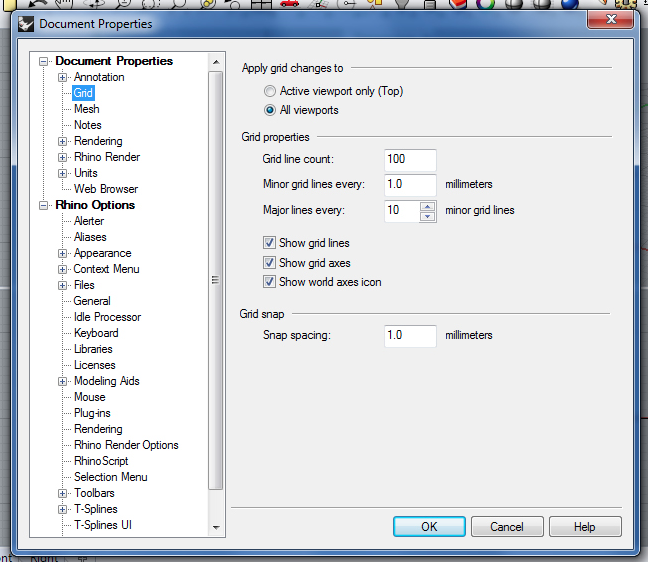Screen dimensions: 648x562
Task: Increase Major lines every with the up arrow
Action: tap(428, 206)
